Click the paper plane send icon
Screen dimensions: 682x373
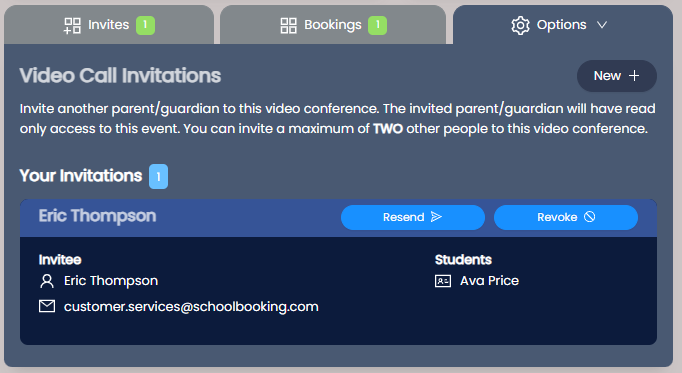(436, 216)
